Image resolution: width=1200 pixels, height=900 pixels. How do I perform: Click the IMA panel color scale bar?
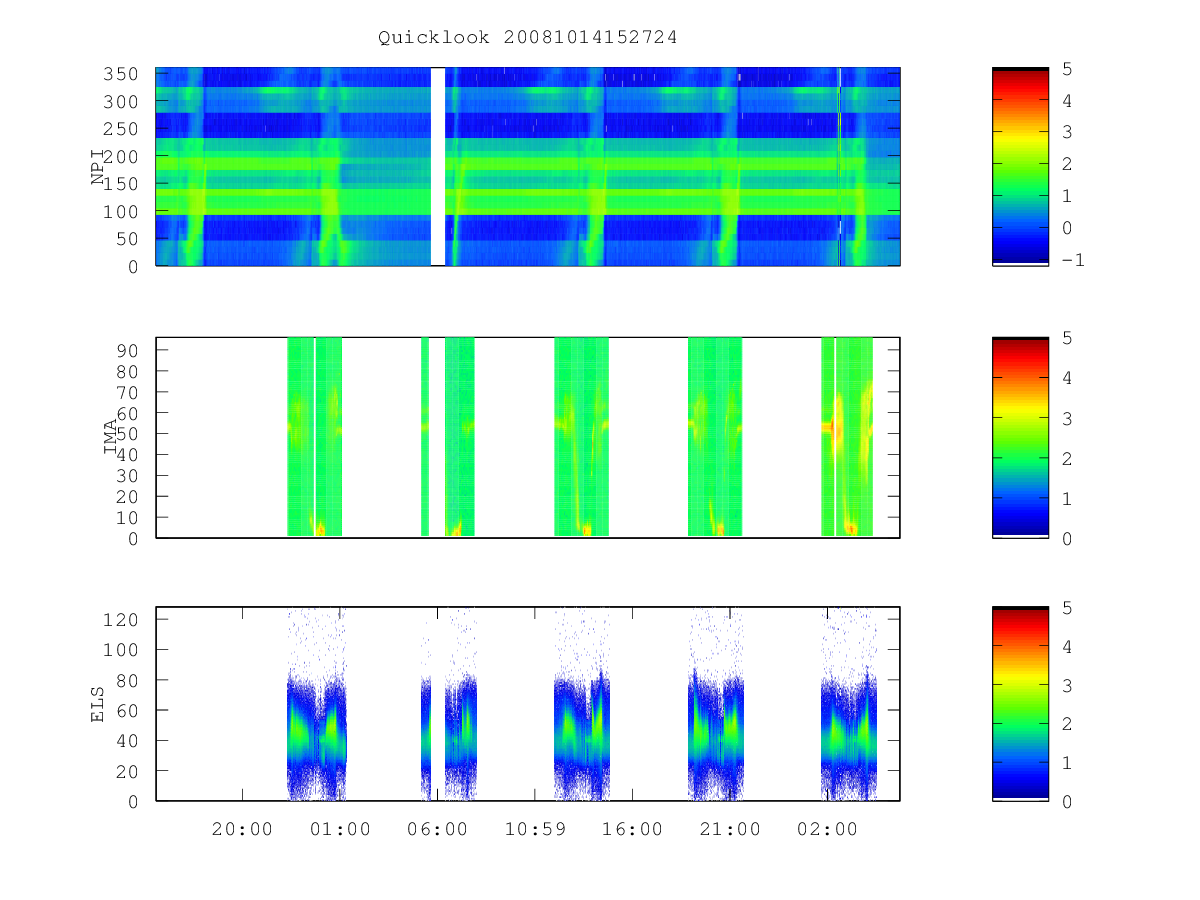coord(1020,438)
